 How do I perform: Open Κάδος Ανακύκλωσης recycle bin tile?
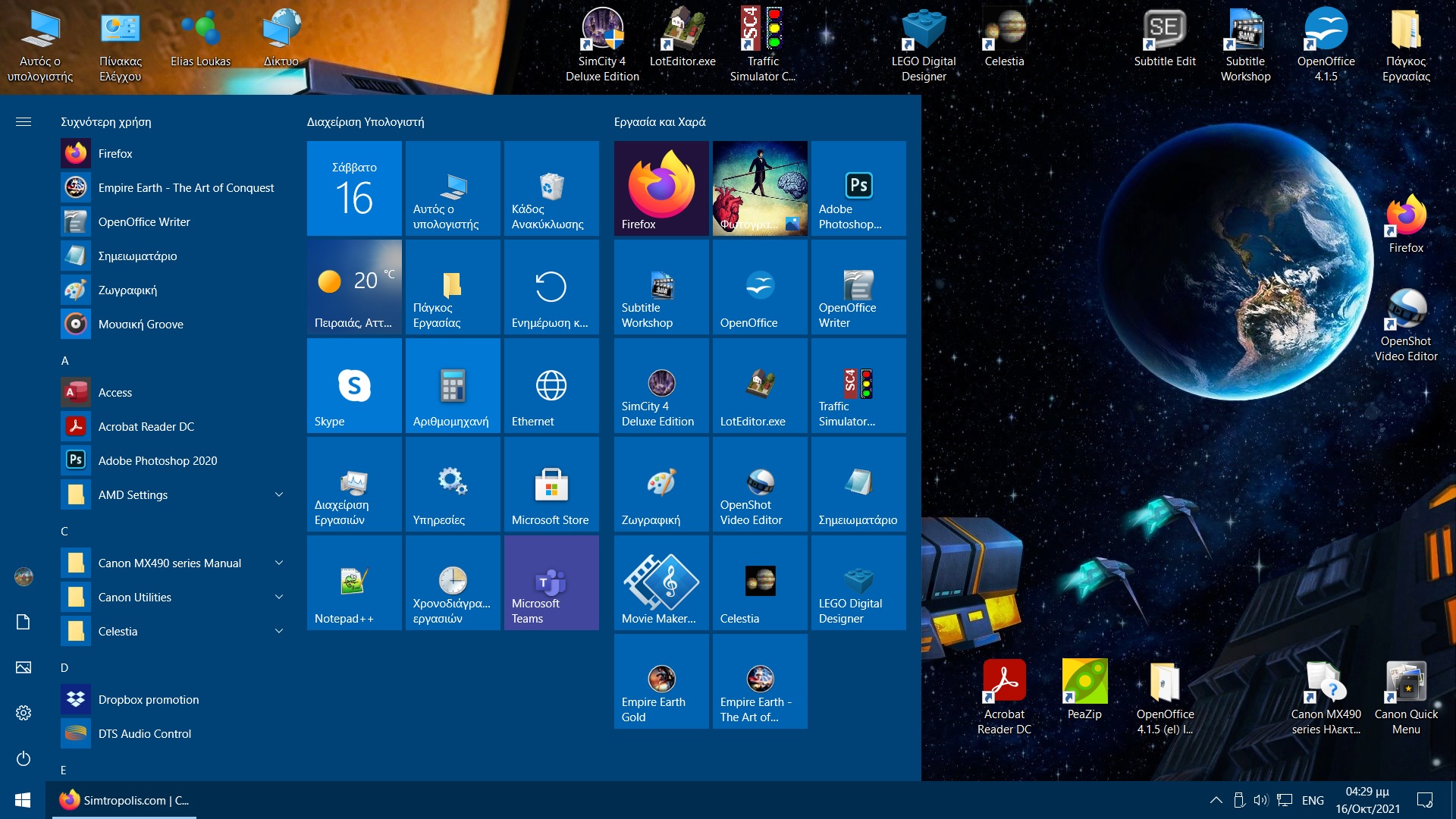point(551,188)
